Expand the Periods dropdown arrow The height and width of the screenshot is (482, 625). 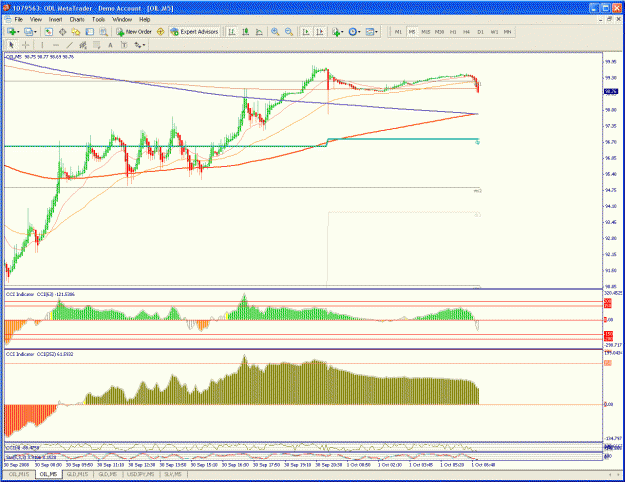point(359,32)
